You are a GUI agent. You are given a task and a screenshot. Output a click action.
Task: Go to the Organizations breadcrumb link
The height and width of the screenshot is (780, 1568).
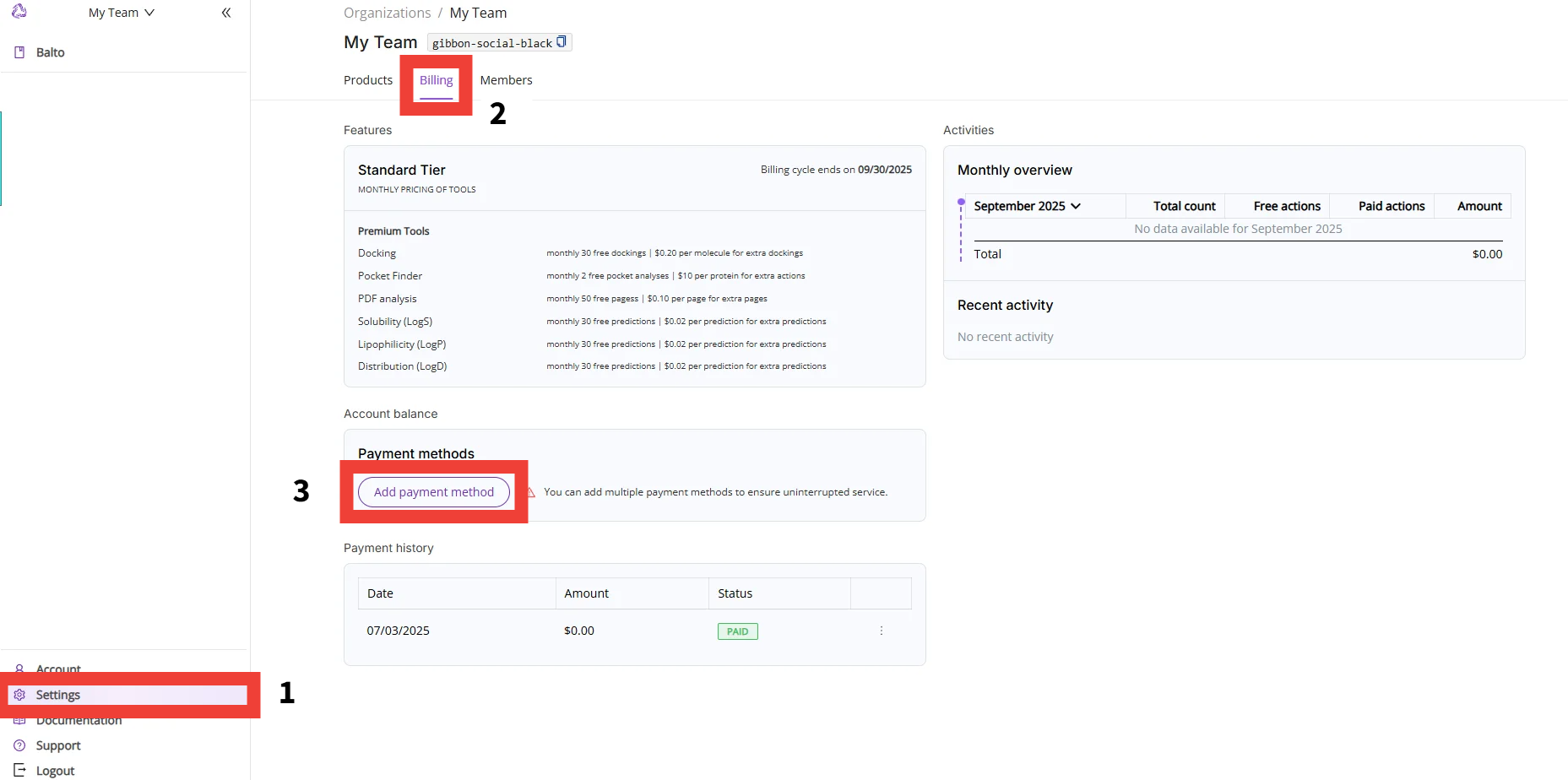point(387,13)
